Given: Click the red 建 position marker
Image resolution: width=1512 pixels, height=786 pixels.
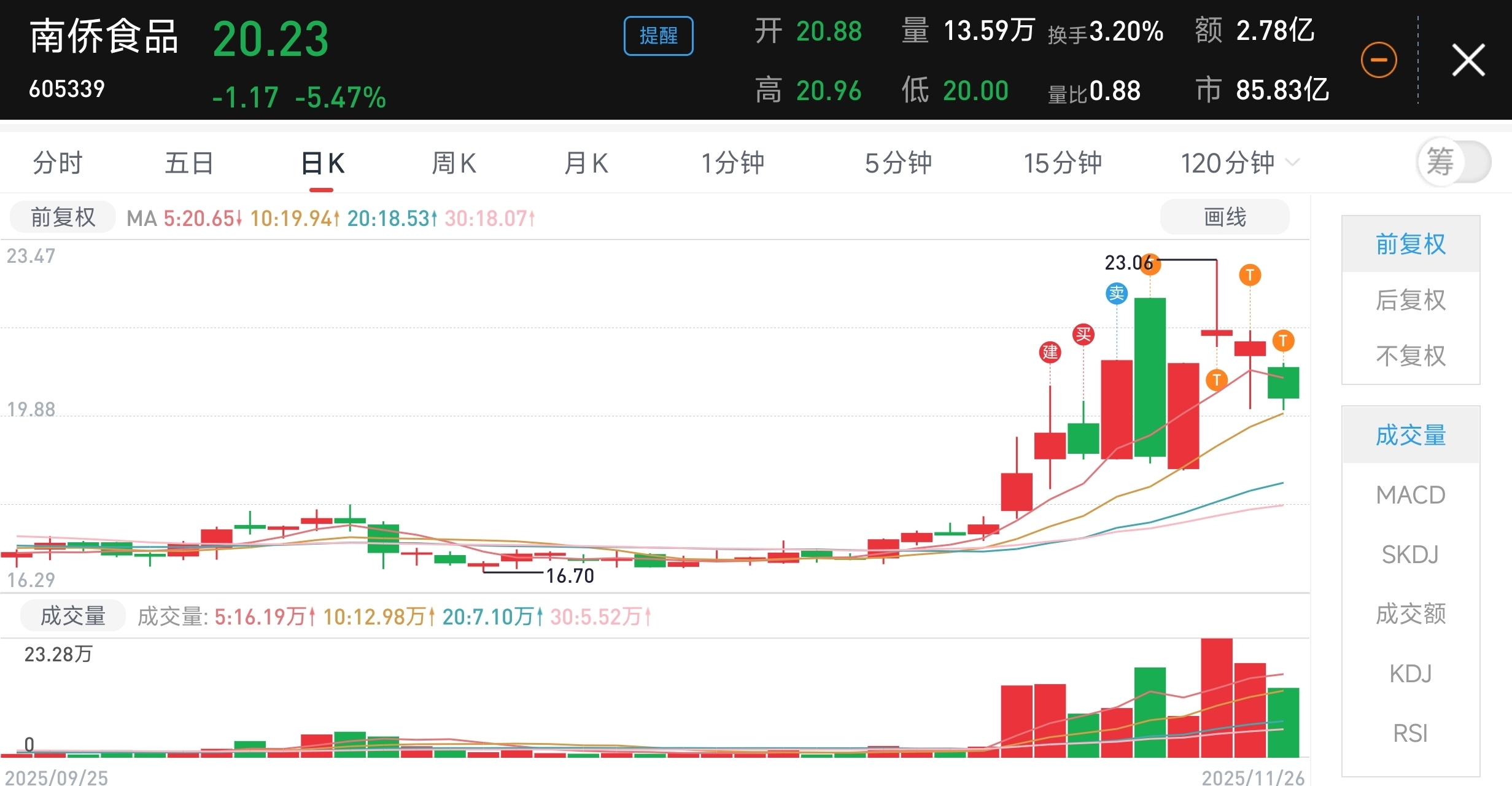Looking at the screenshot, I should 1050,352.
